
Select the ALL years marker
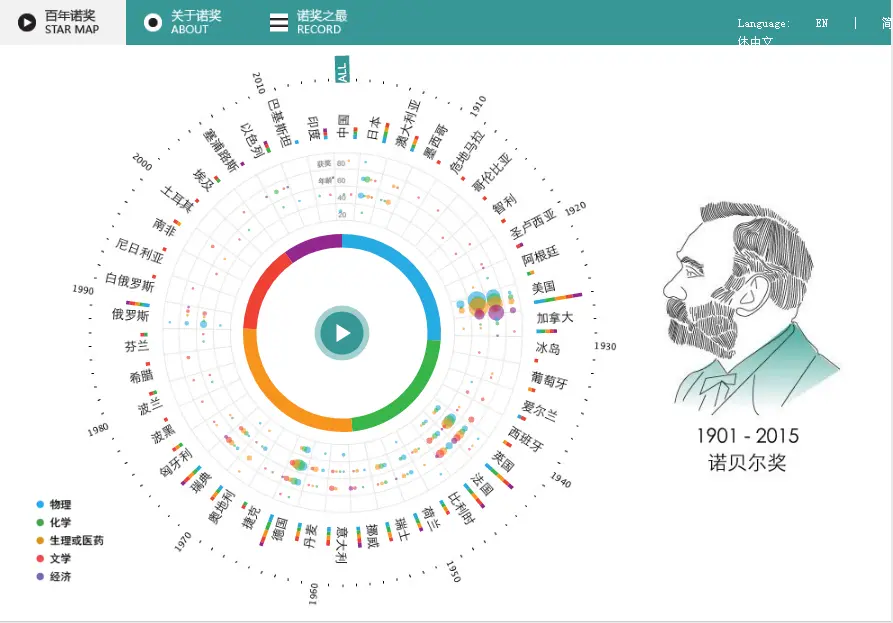pos(342,69)
